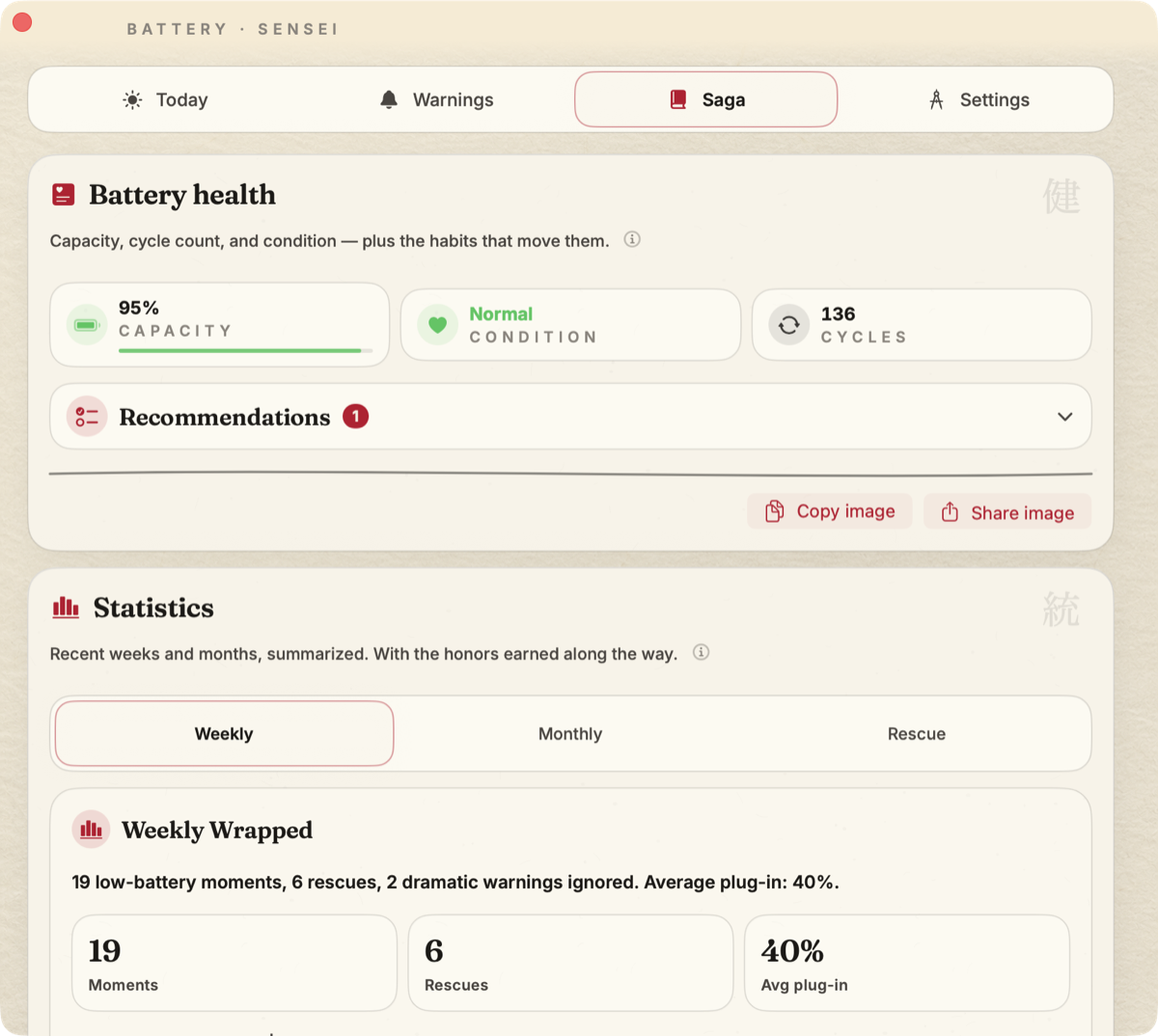Screen dimensions: 1158x1036
Task: Click the Weekly Wrapped chart icon
Action: click(91, 830)
